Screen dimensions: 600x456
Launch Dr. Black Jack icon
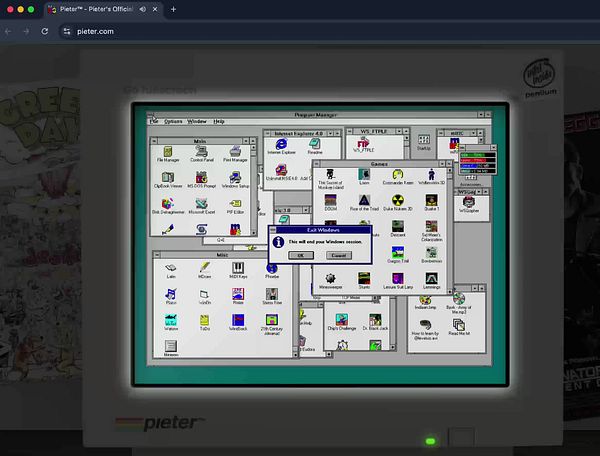click(375, 322)
